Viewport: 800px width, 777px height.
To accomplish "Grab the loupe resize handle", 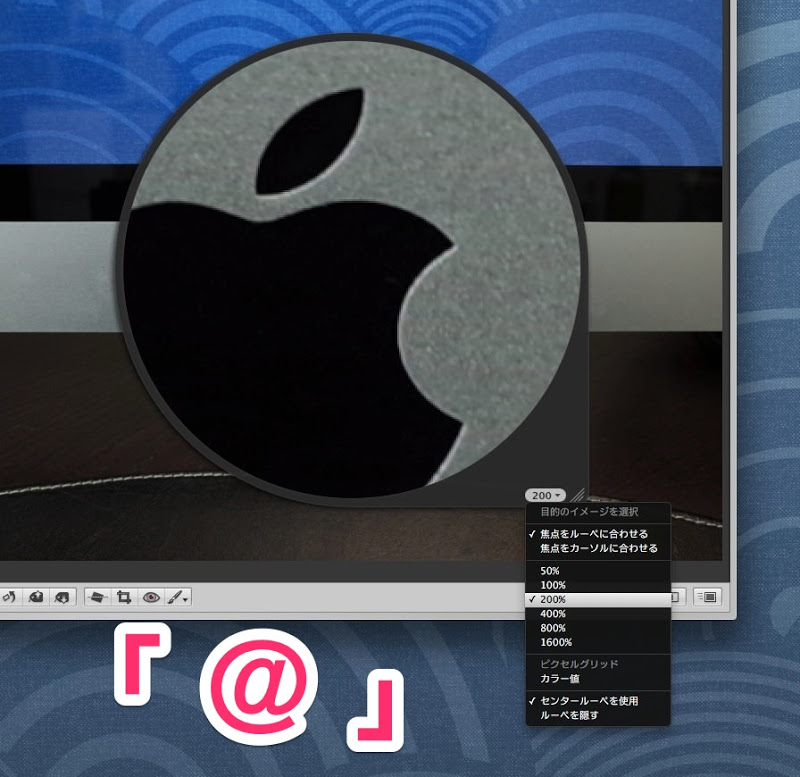I will coord(578,495).
